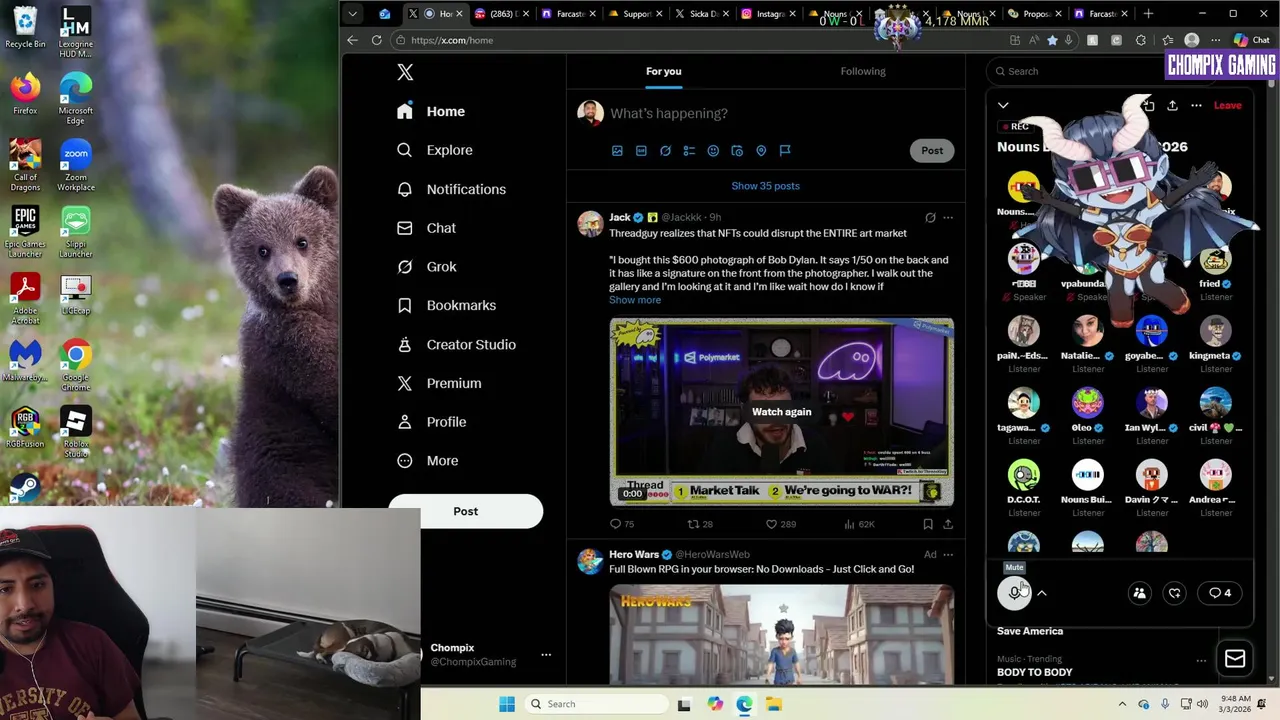The width and height of the screenshot is (1280, 720).
Task: Open more options on Hero Wars ad
Action: point(948,554)
